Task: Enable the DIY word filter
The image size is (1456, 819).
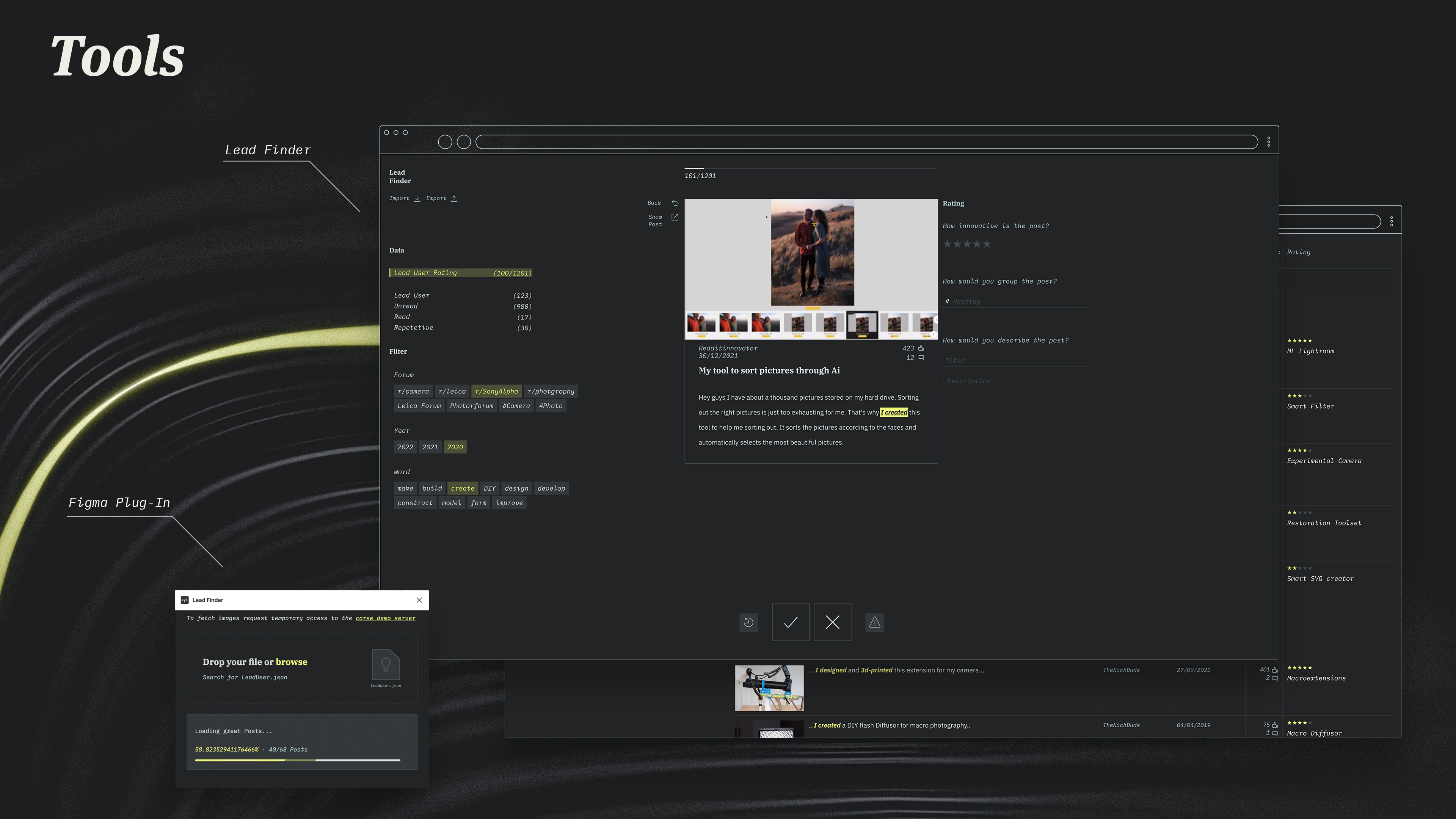Action: pos(490,488)
